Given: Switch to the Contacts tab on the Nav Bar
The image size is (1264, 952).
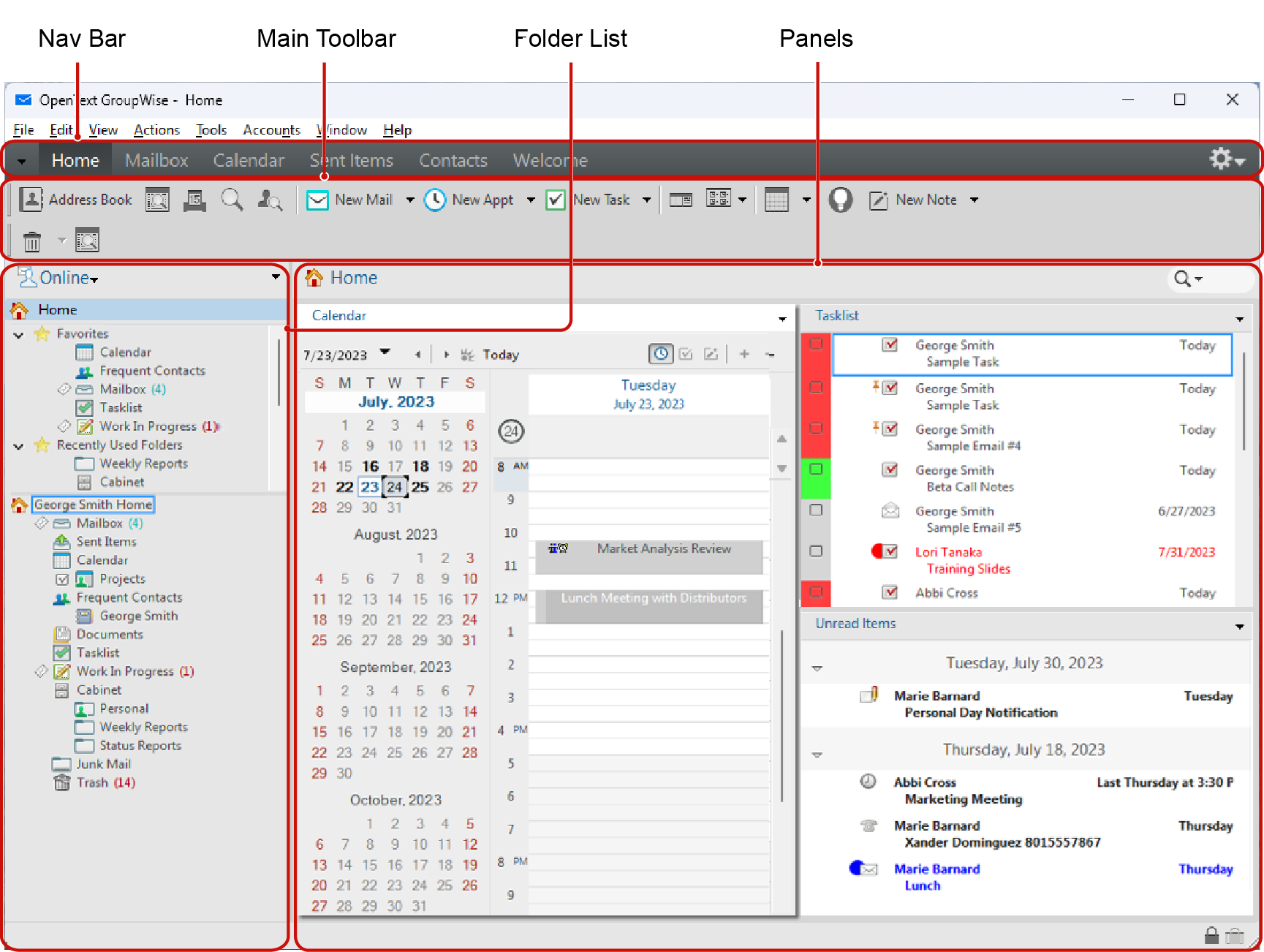Looking at the screenshot, I should (453, 160).
